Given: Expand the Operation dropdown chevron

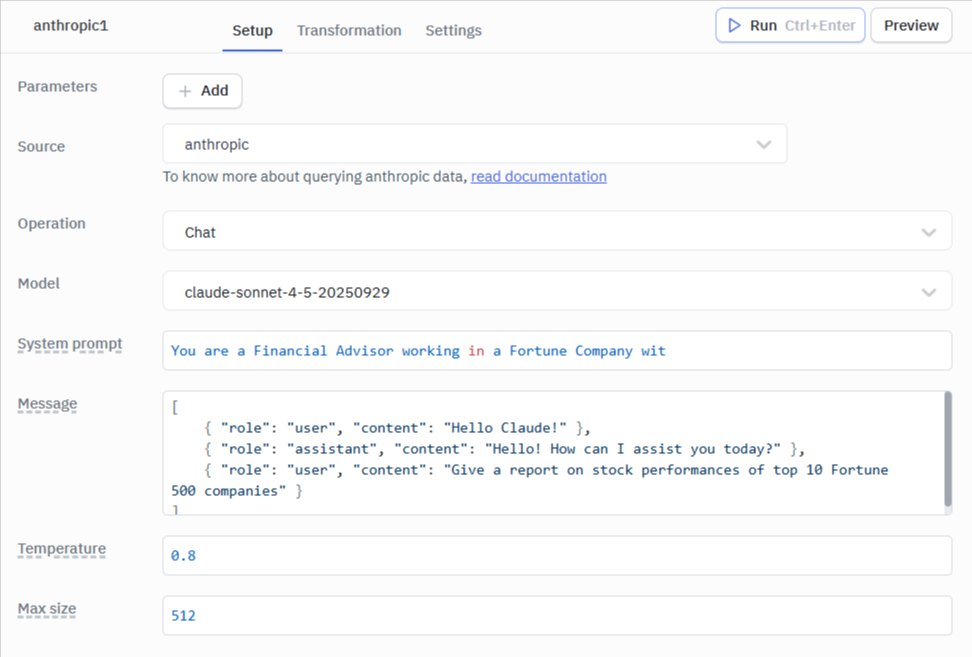Looking at the screenshot, I should pos(929,232).
